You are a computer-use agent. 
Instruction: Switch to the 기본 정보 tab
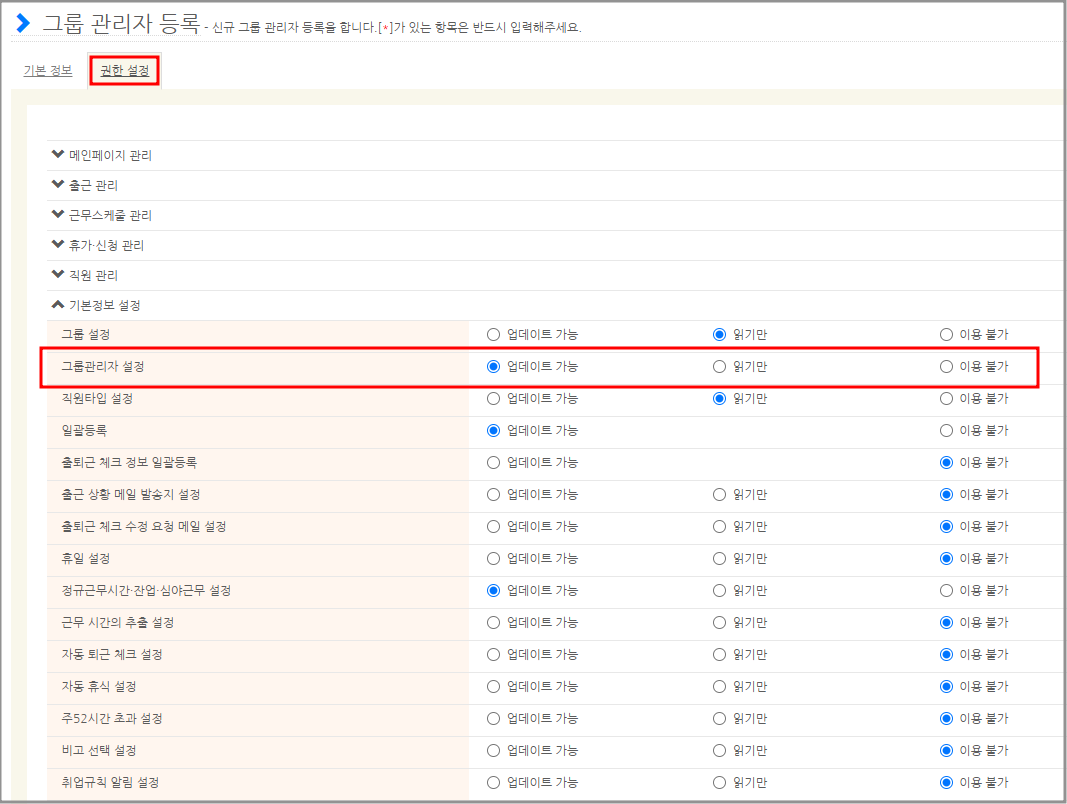pos(48,71)
